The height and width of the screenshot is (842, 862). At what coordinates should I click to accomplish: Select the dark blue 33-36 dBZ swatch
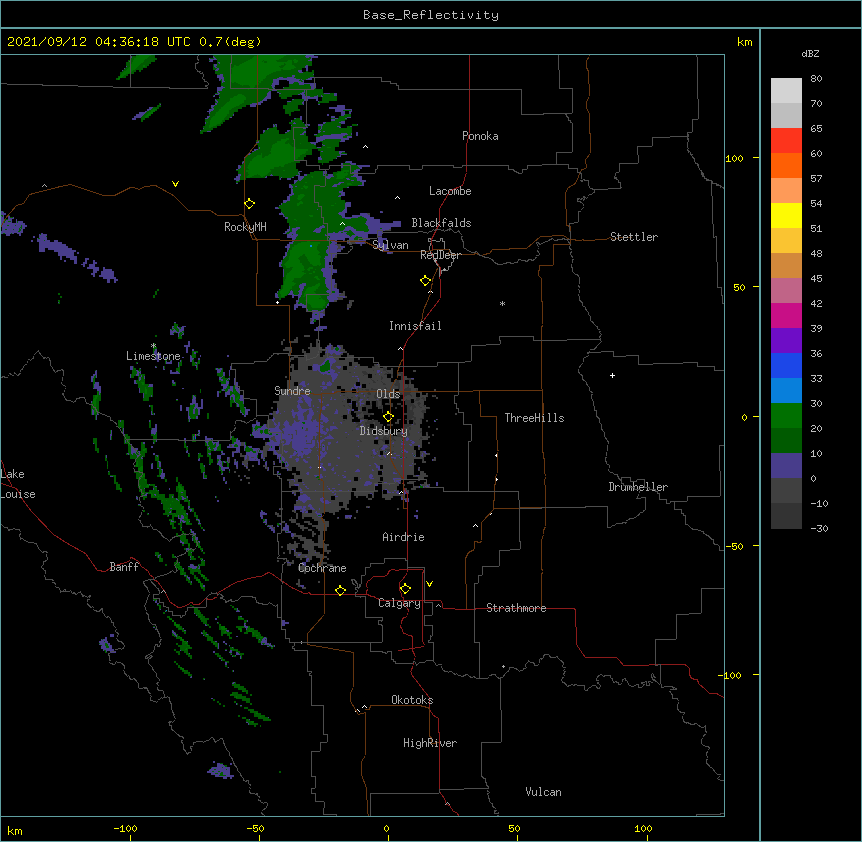786,365
